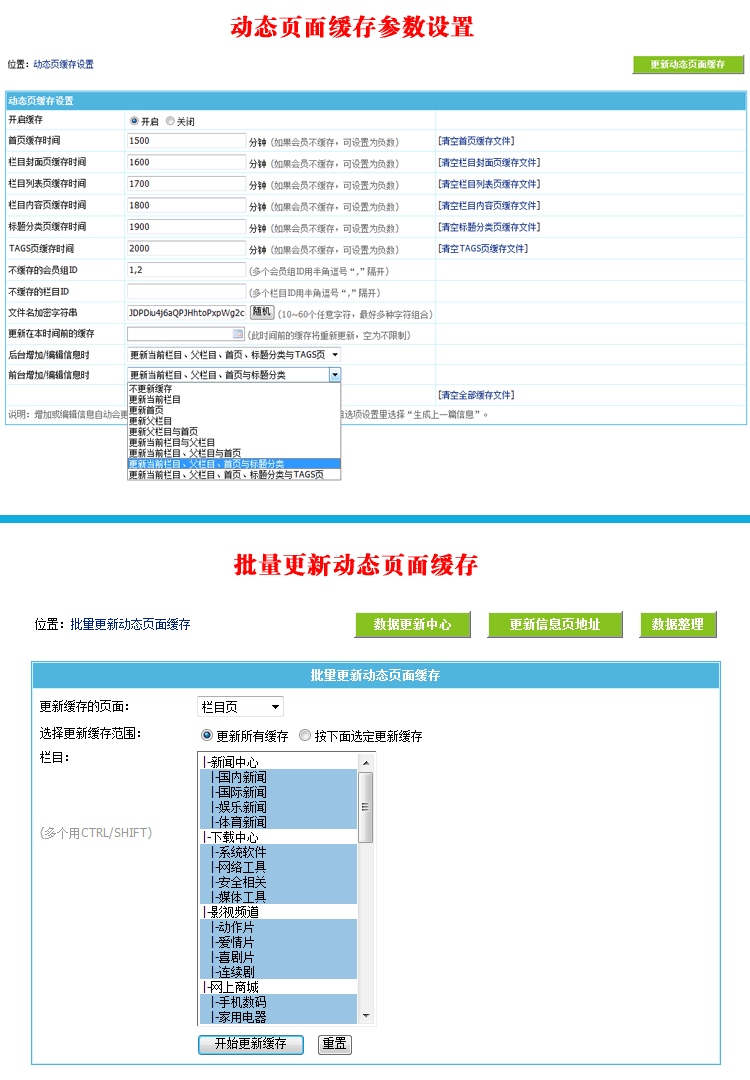Click the listbox scroll up arrow
750x1080 pixels.
tap(366, 762)
